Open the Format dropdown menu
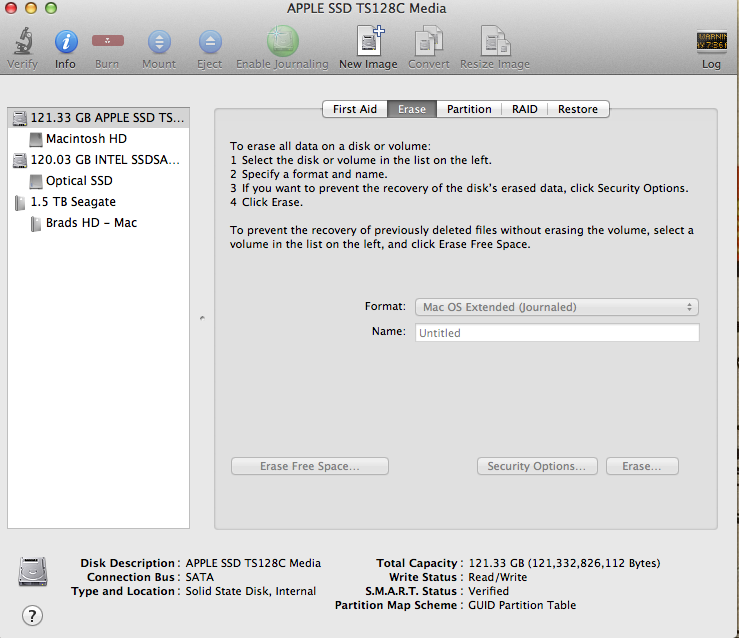Viewport: 740px width, 638px height. (x=557, y=307)
